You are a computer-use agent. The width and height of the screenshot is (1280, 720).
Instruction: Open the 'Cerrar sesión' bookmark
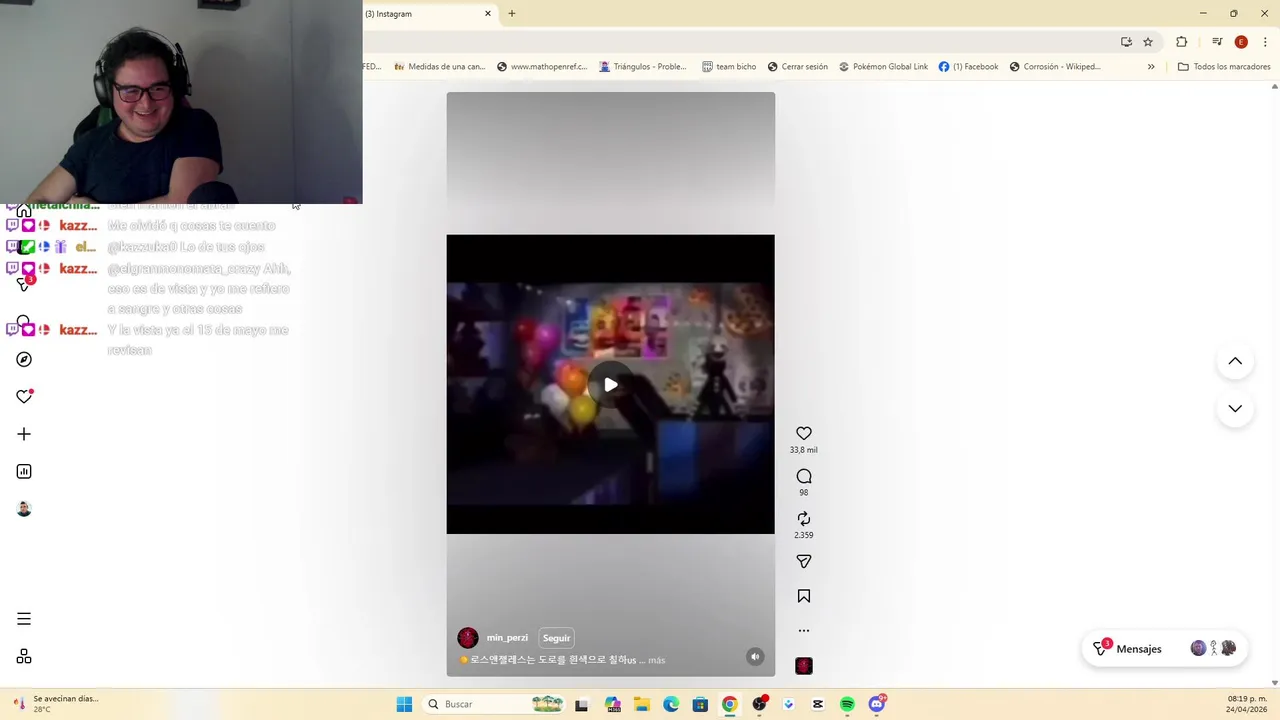click(798, 67)
